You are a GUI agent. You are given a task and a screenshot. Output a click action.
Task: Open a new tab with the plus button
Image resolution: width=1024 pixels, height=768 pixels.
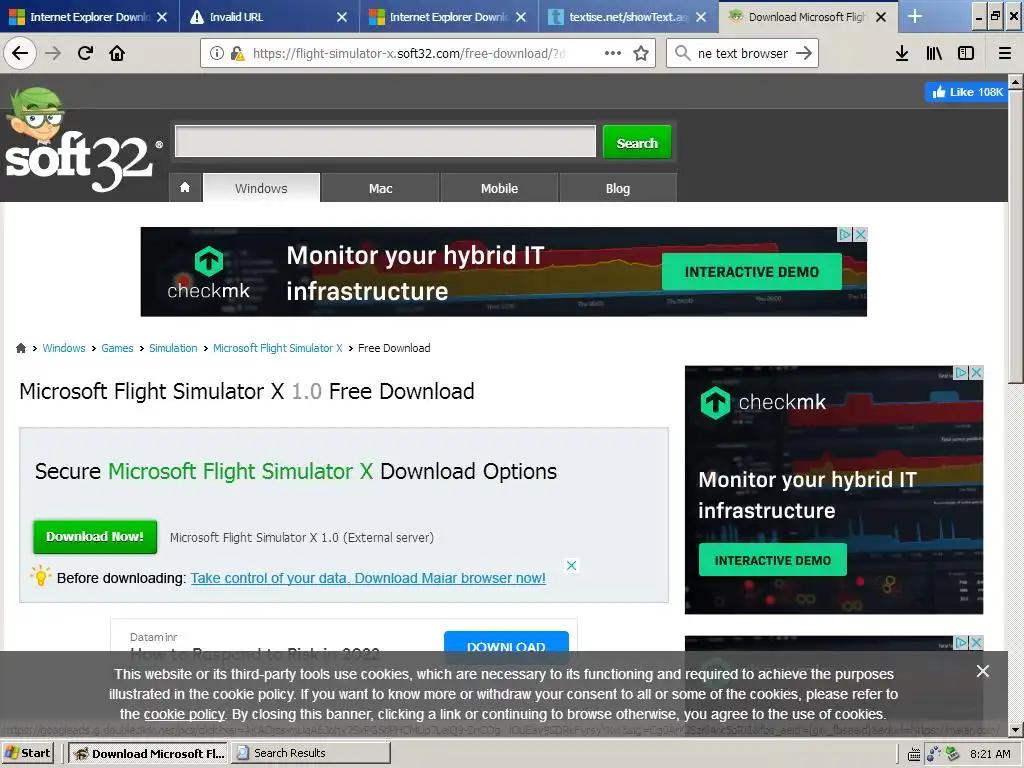click(915, 17)
